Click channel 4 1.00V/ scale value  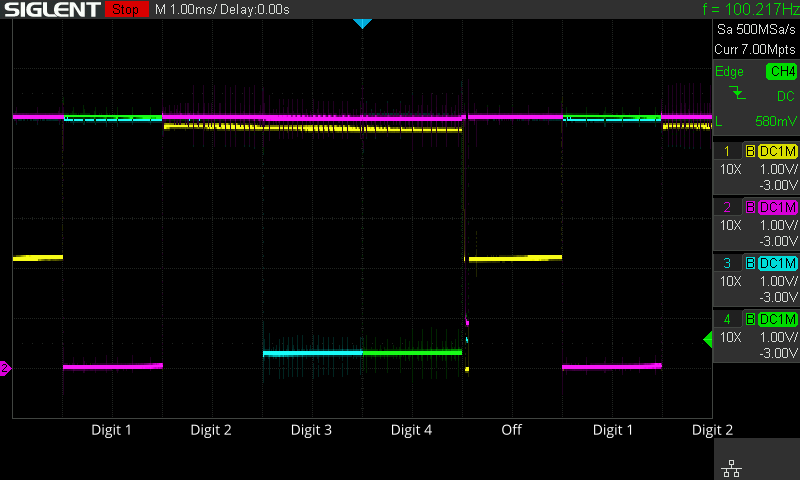778,337
